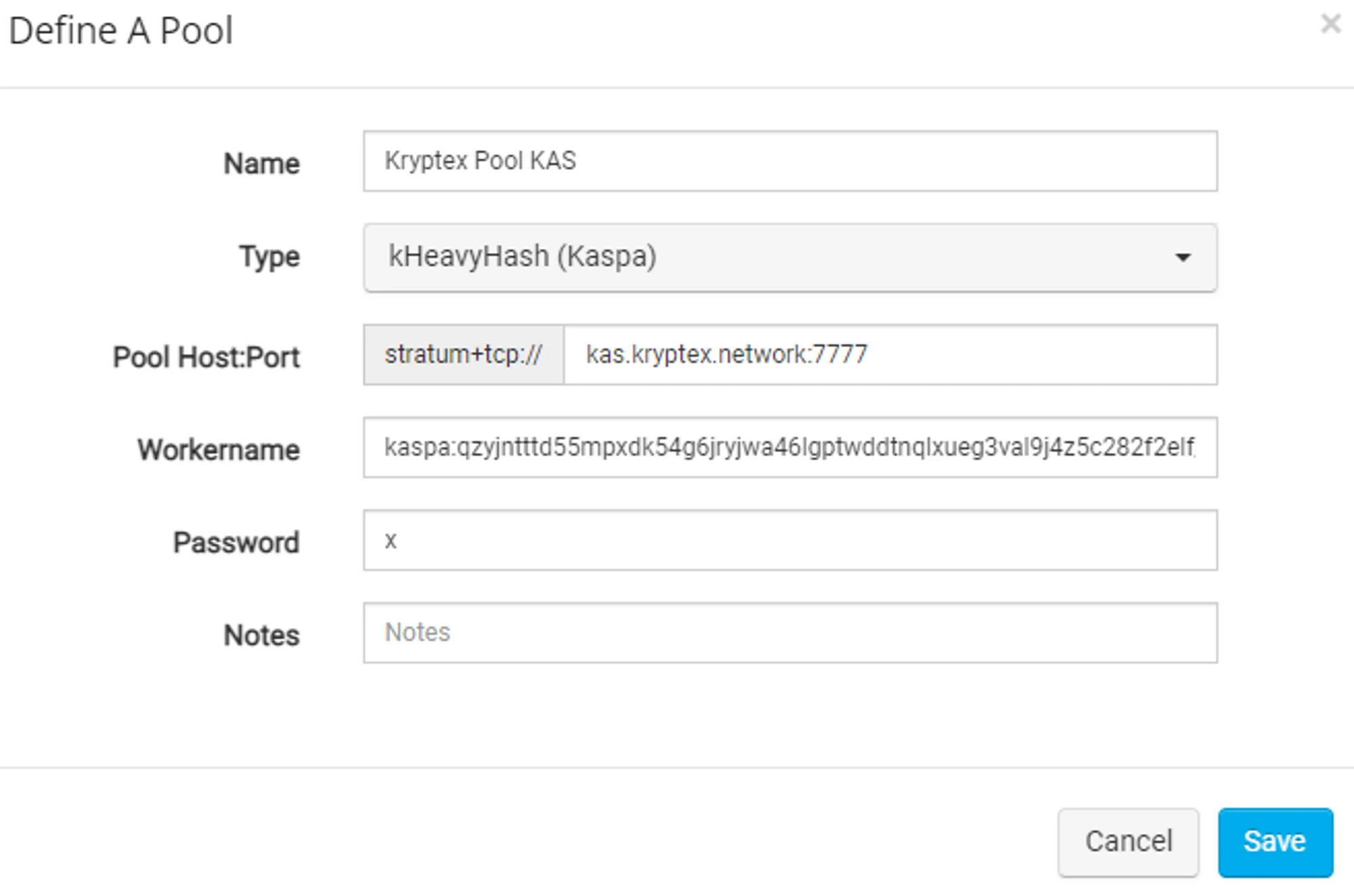Focus the Password field containing x
Screen dimensions: 1354x896
pyautogui.click(x=789, y=540)
